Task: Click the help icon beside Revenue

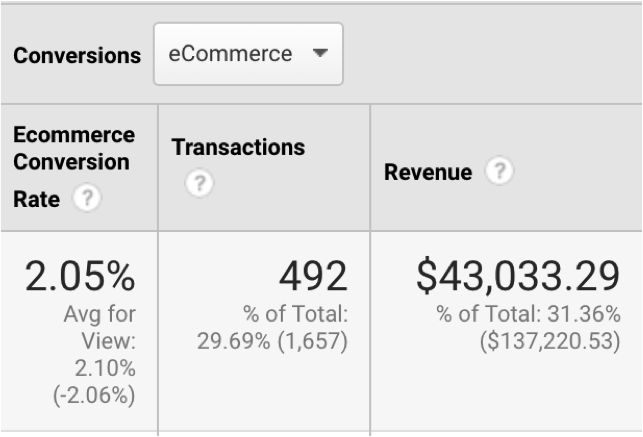Action: (499, 171)
